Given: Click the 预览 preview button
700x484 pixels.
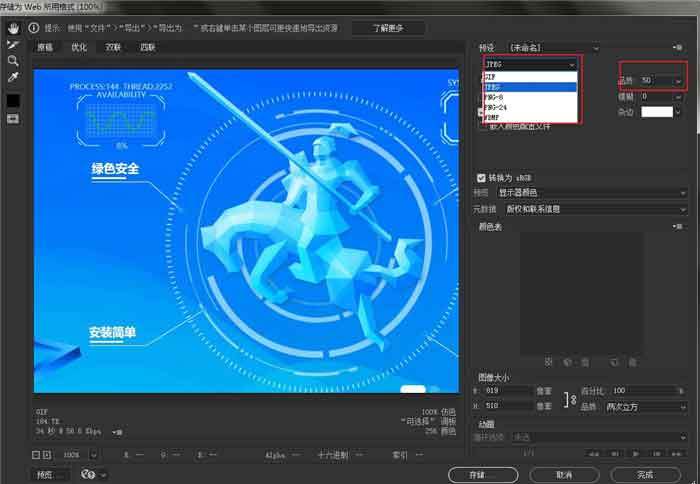Looking at the screenshot, I should (50, 475).
